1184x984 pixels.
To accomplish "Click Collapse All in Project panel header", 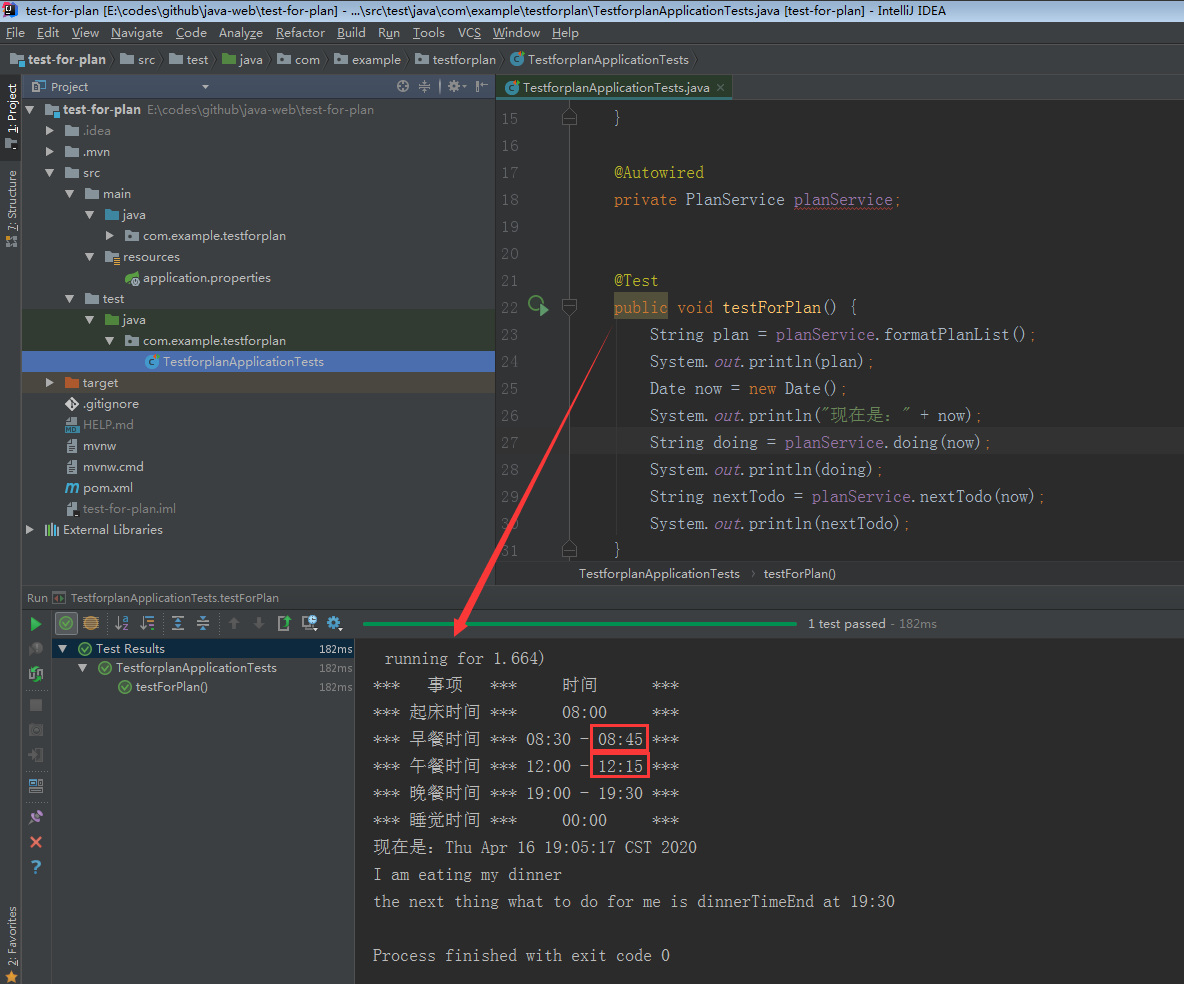I will 424,87.
